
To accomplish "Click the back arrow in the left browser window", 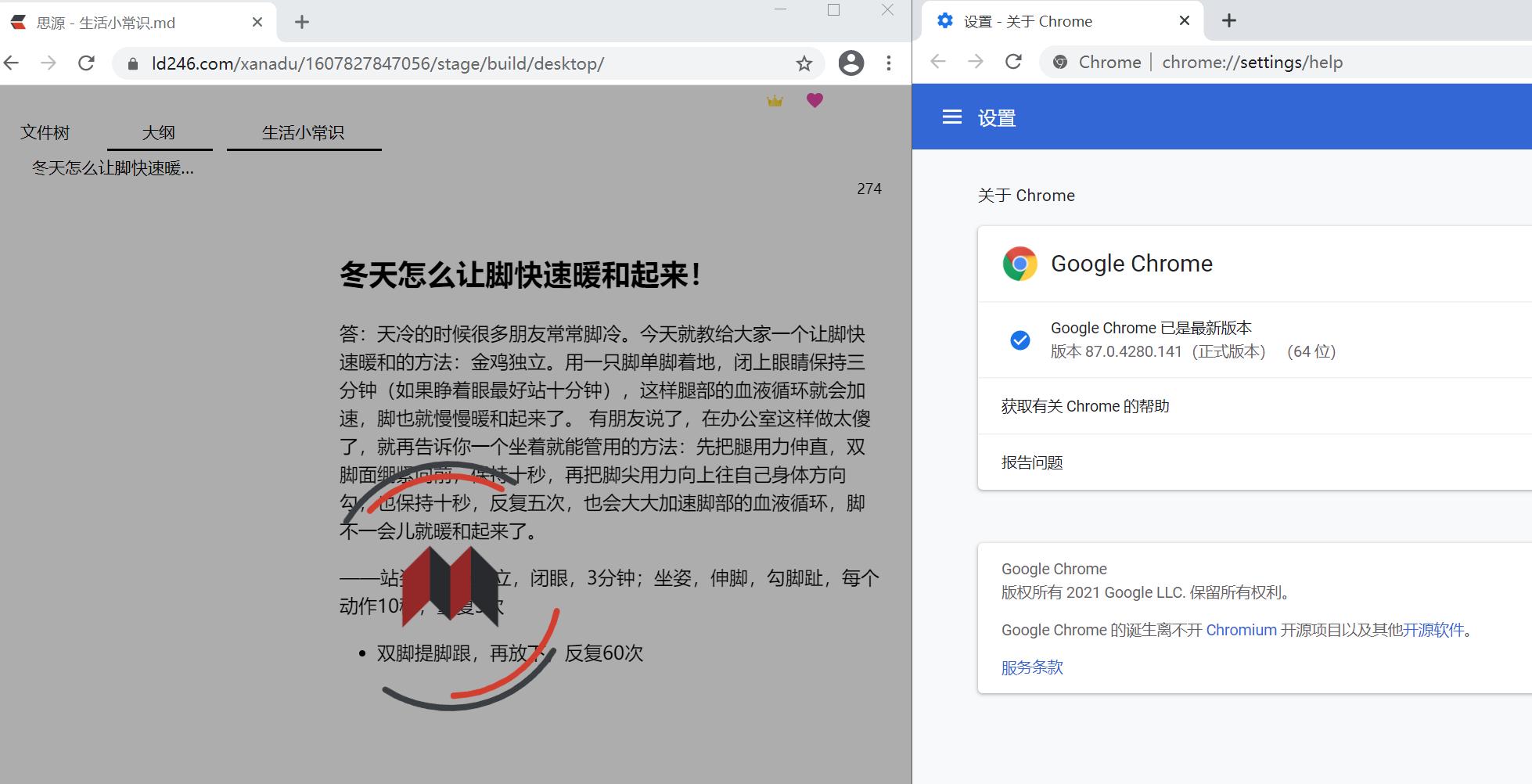I will click(12, 63).
